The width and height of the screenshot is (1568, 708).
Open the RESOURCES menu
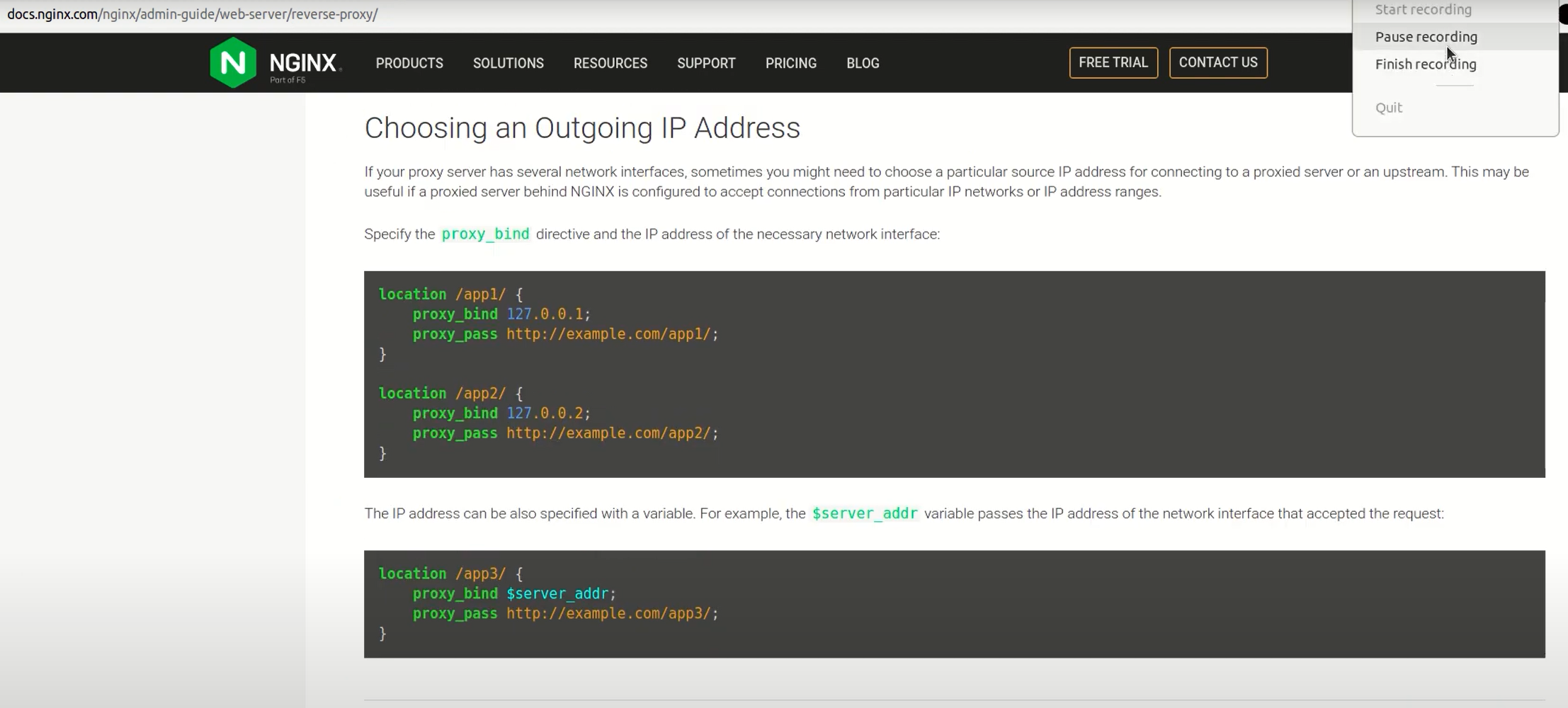[x=610, y=63]
